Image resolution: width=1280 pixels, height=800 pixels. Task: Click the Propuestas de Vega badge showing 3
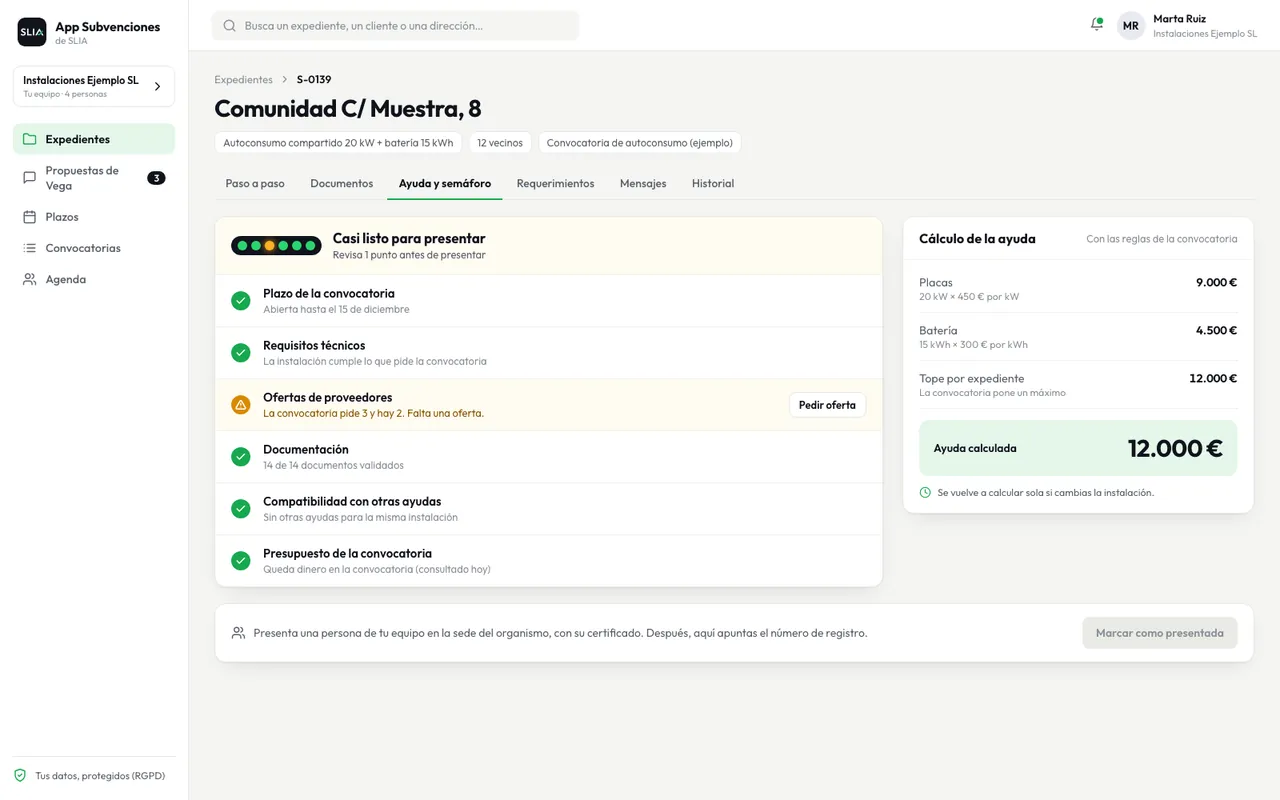coord(156,178)
